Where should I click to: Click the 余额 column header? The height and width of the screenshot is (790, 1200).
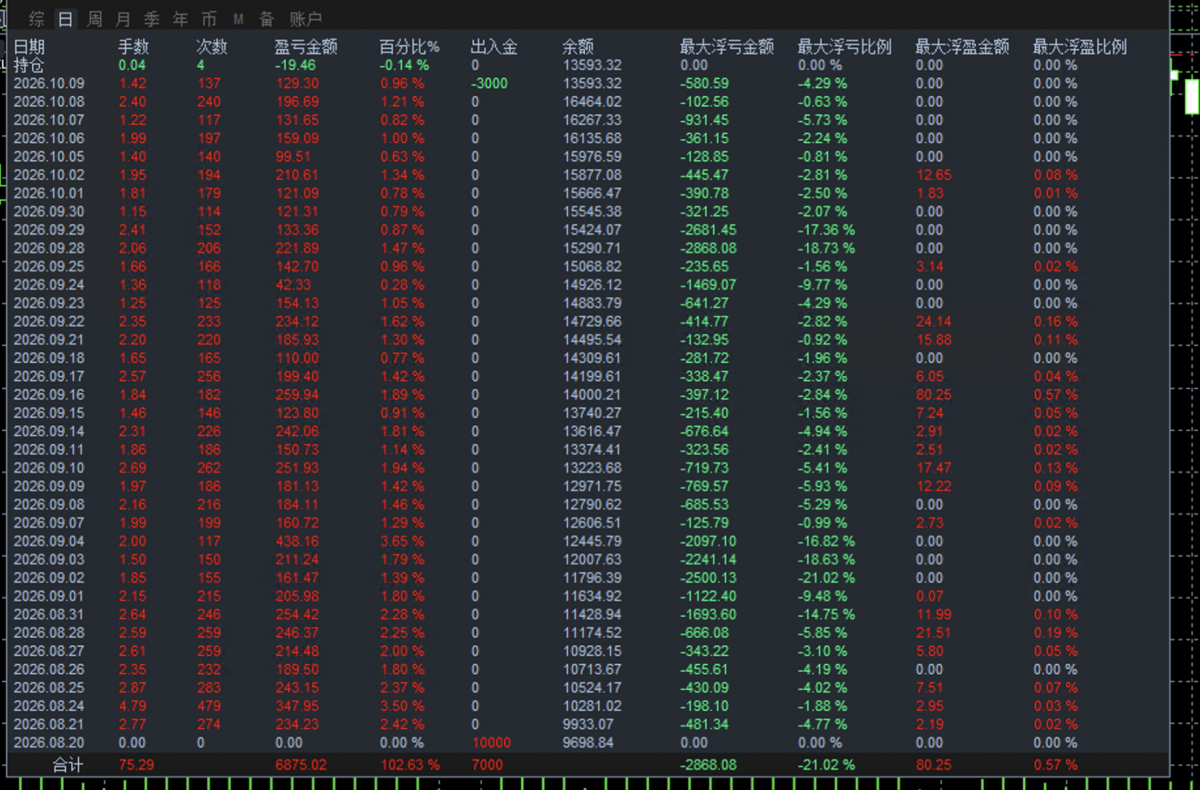click(x=579, y=47)
